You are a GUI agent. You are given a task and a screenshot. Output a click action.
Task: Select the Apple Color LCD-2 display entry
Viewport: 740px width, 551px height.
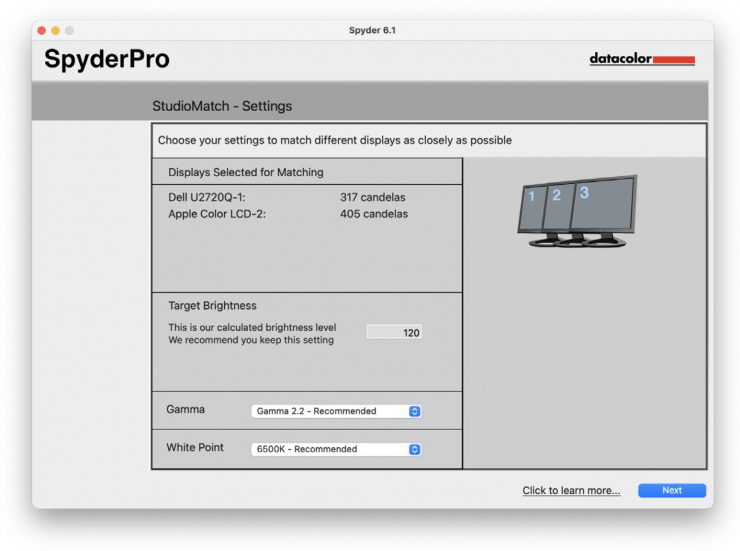click(216, 214)
